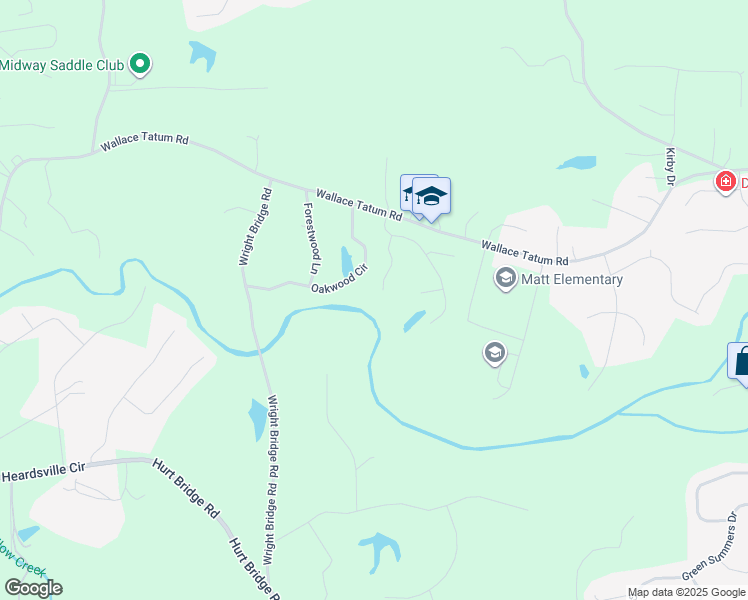Click the Matt Elementary label
This screenshot has height=600, width=748.
coord(572,279)
